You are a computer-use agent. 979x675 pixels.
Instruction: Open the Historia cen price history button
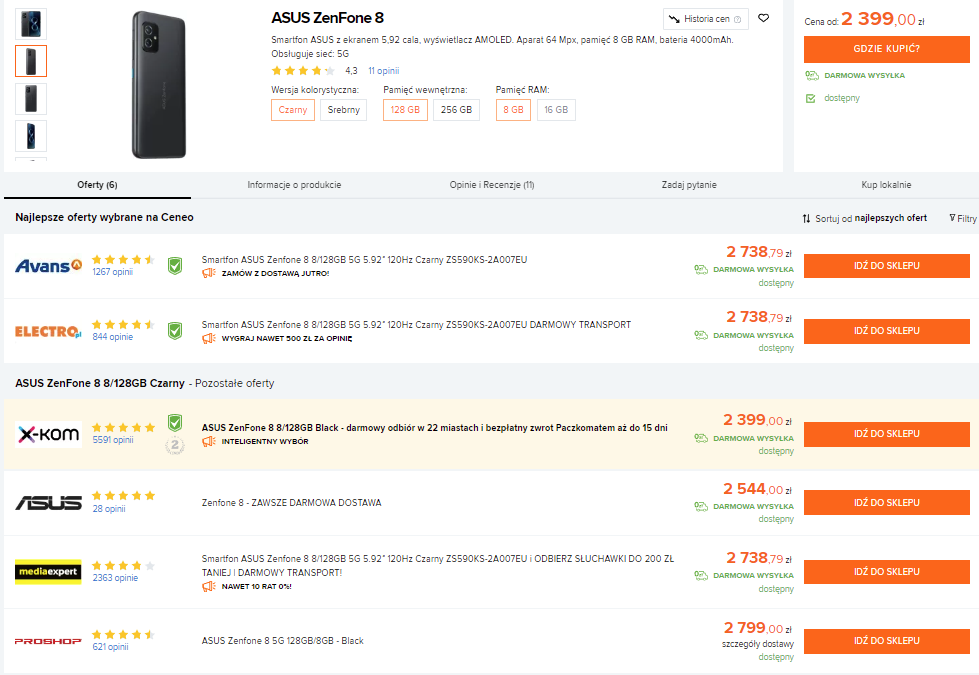click(x=706, y=19)
